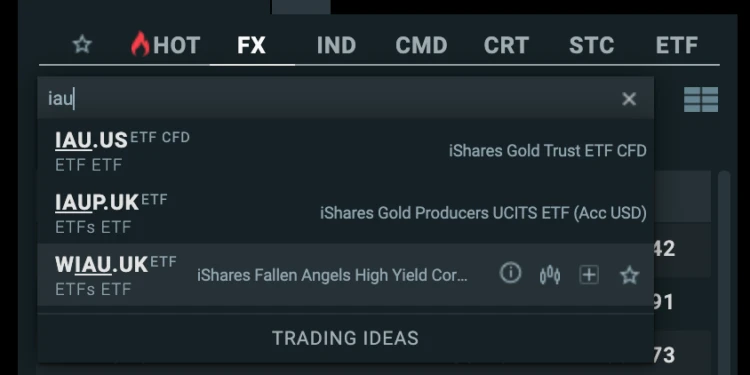The image size is (750, 375).
Task: Click the vertical scrollbar on the right
Action: (x=724, y=273)
